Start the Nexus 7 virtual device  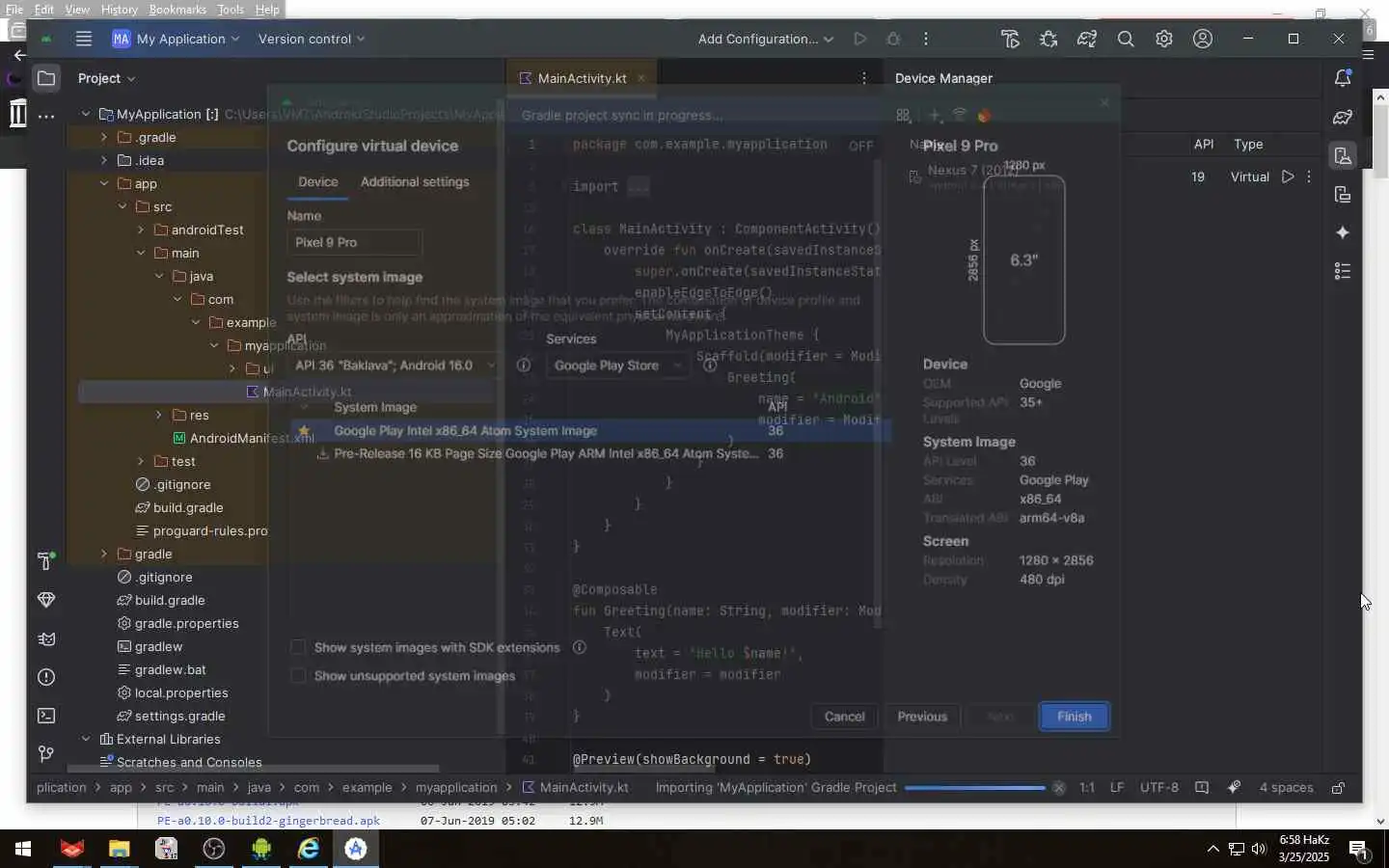coord(1288,176)
